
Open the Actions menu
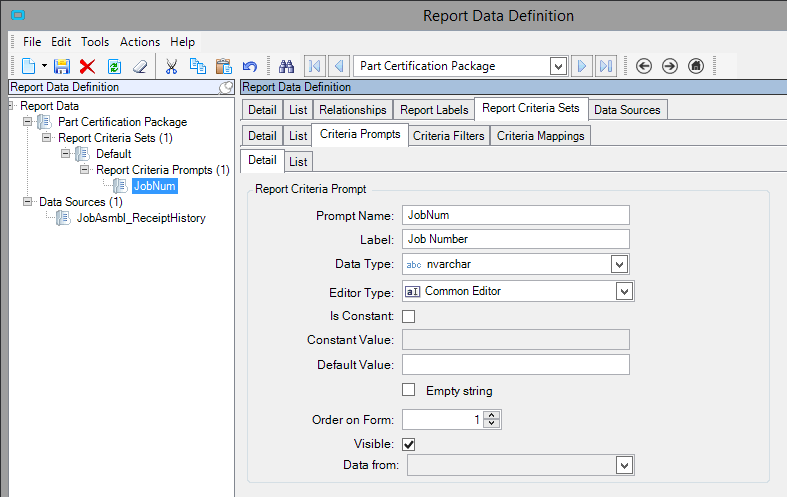point(139,42)
